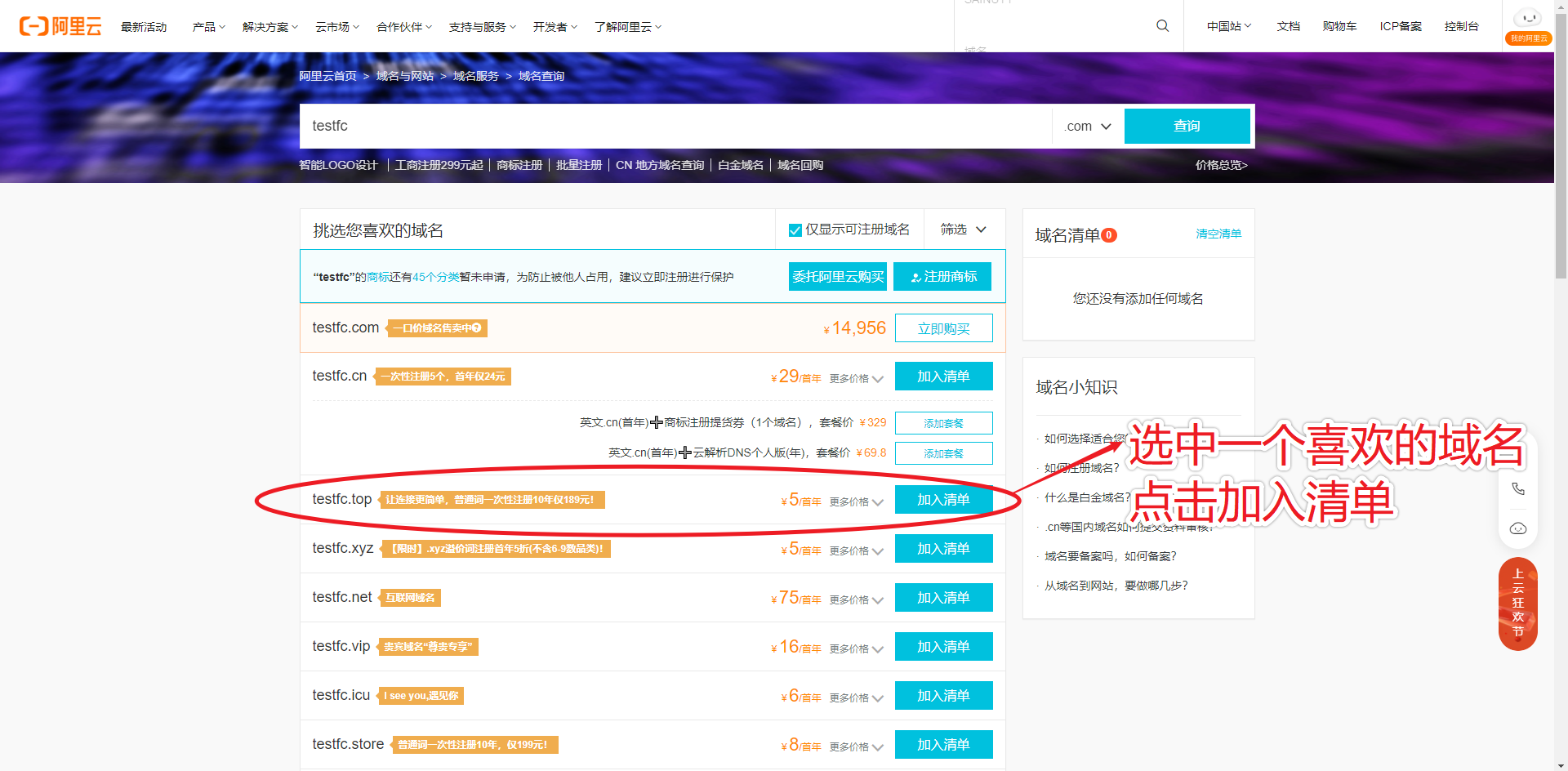Open the 了解阿里云 menu

(628, 27)
